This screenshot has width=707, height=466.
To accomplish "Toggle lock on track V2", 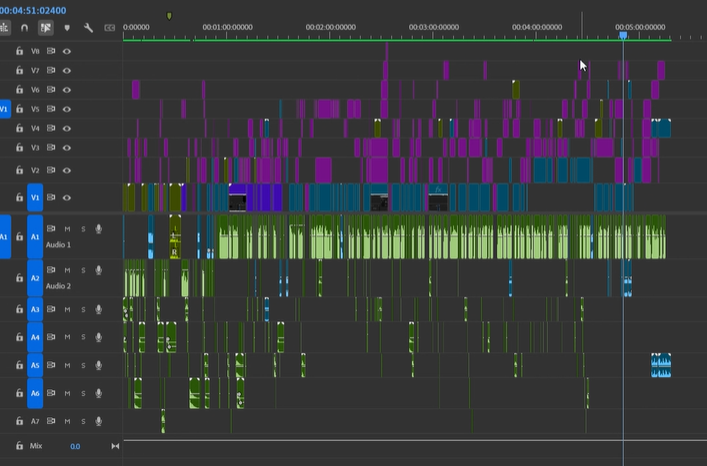I will 19,170.
